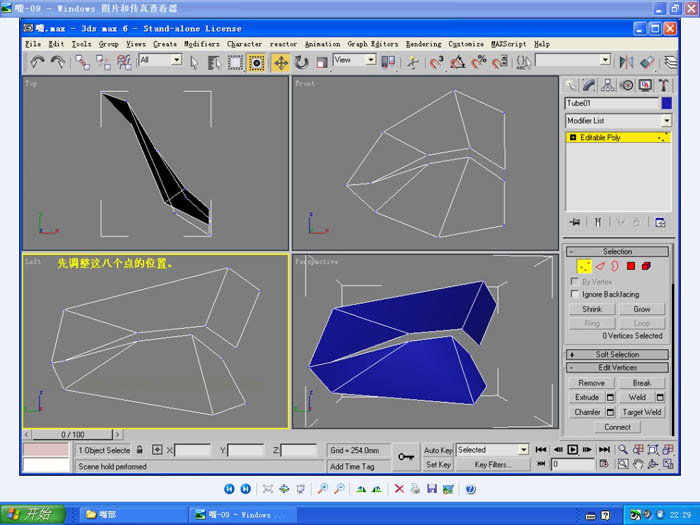Click the blue object color swatch
The height and width of the screenshot is (525, 700).
coord(666,103)
